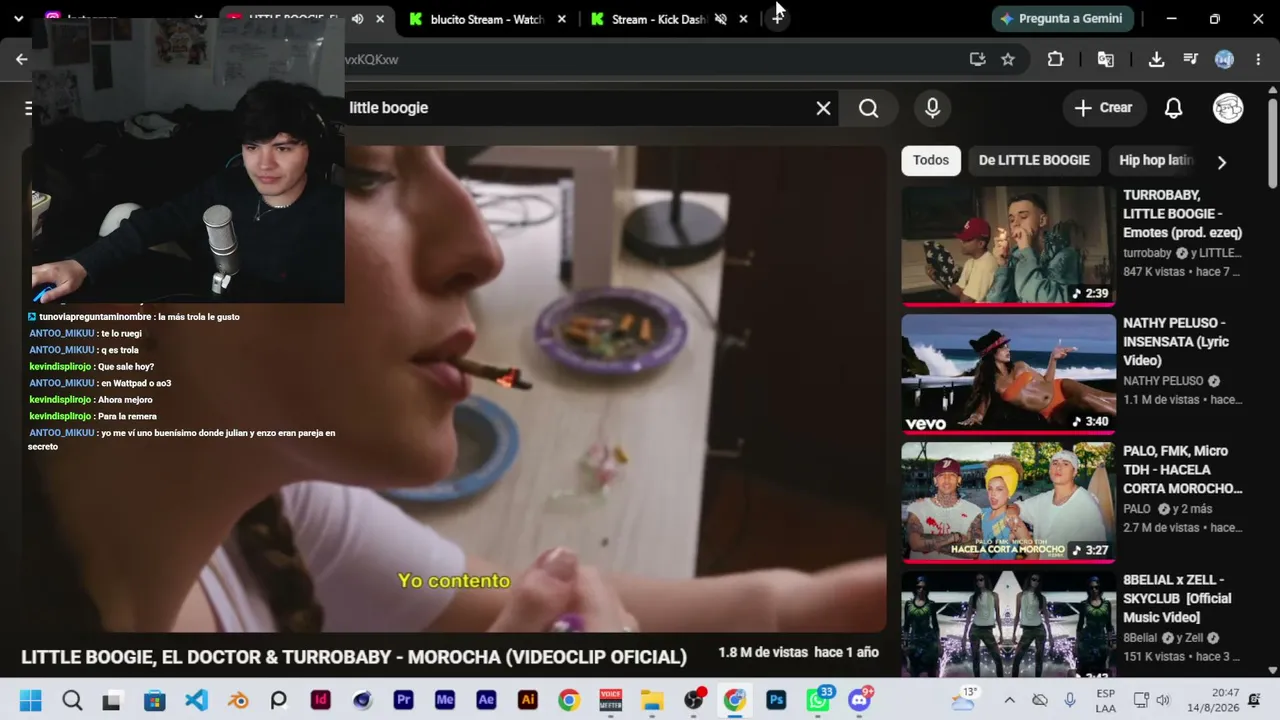1280x720 pixels.
Task: Click the 'PALO, FMK, Micro TDH' video title
Action: 1183,470
